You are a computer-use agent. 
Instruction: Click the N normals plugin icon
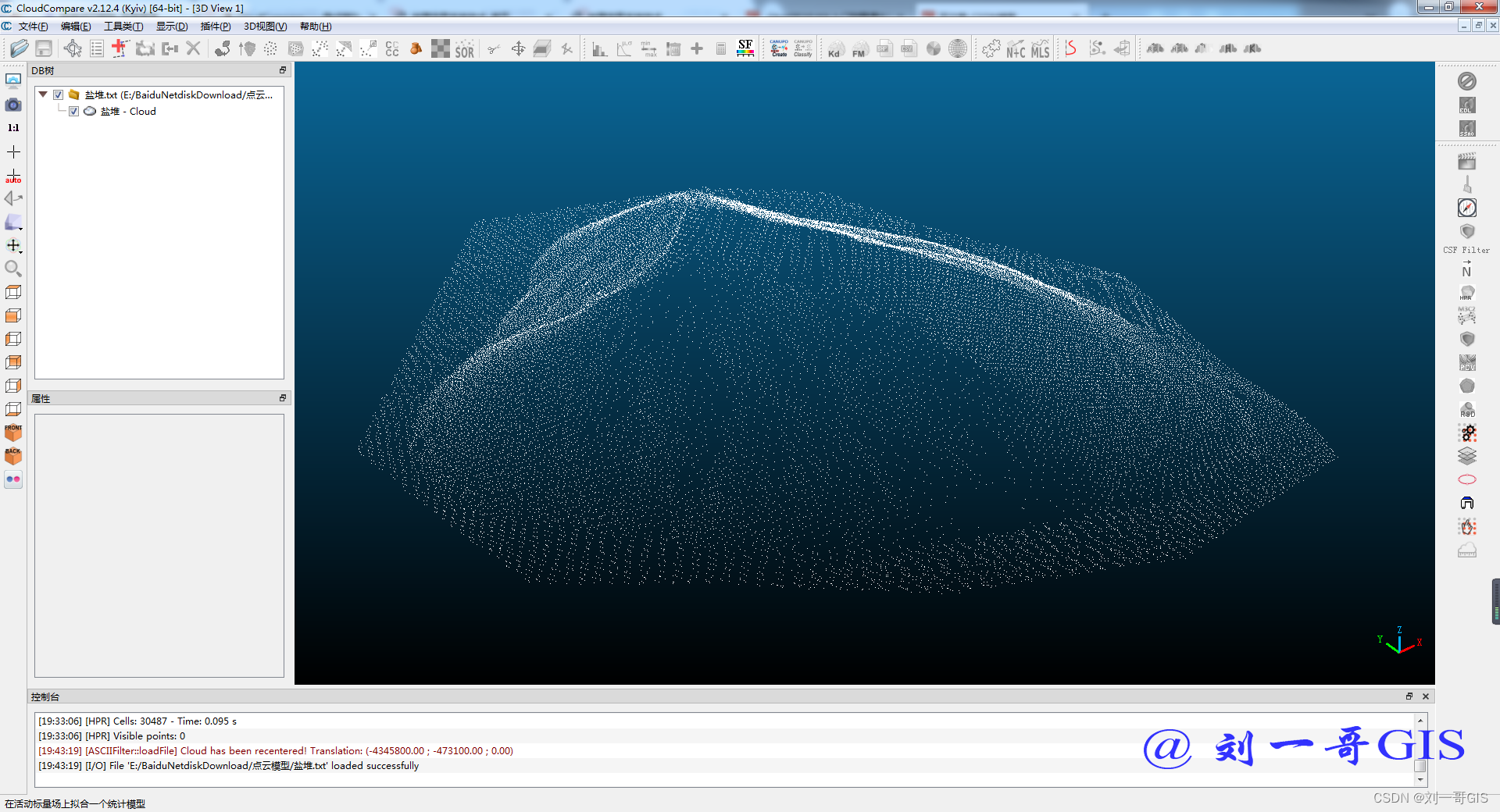click(1466, 269)
